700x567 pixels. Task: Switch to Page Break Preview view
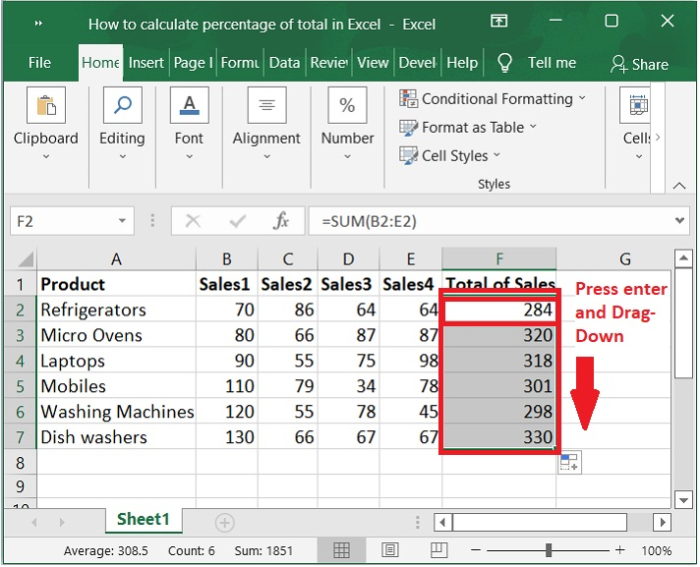point(437,550)
